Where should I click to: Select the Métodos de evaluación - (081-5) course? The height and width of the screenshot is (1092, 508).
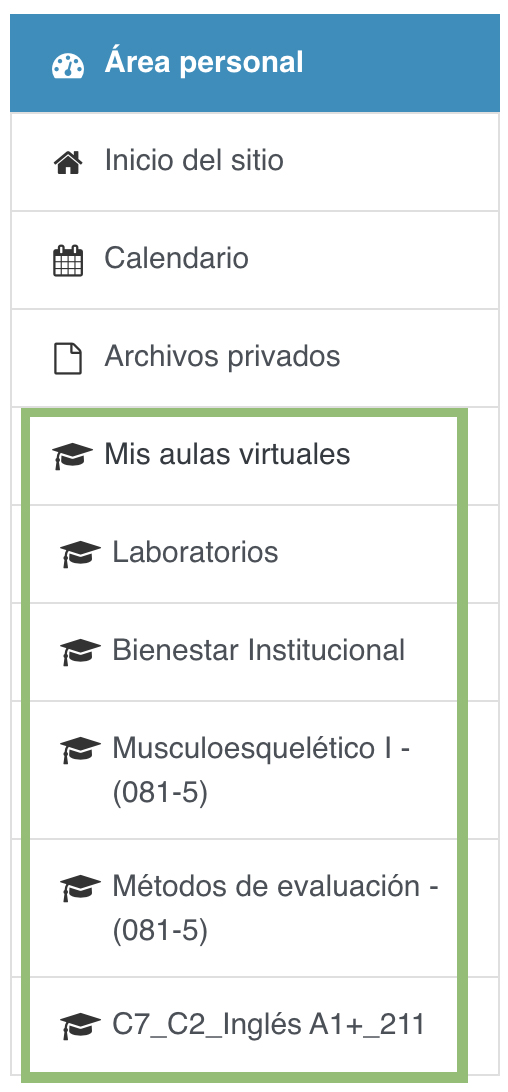(x=243, y=908)
